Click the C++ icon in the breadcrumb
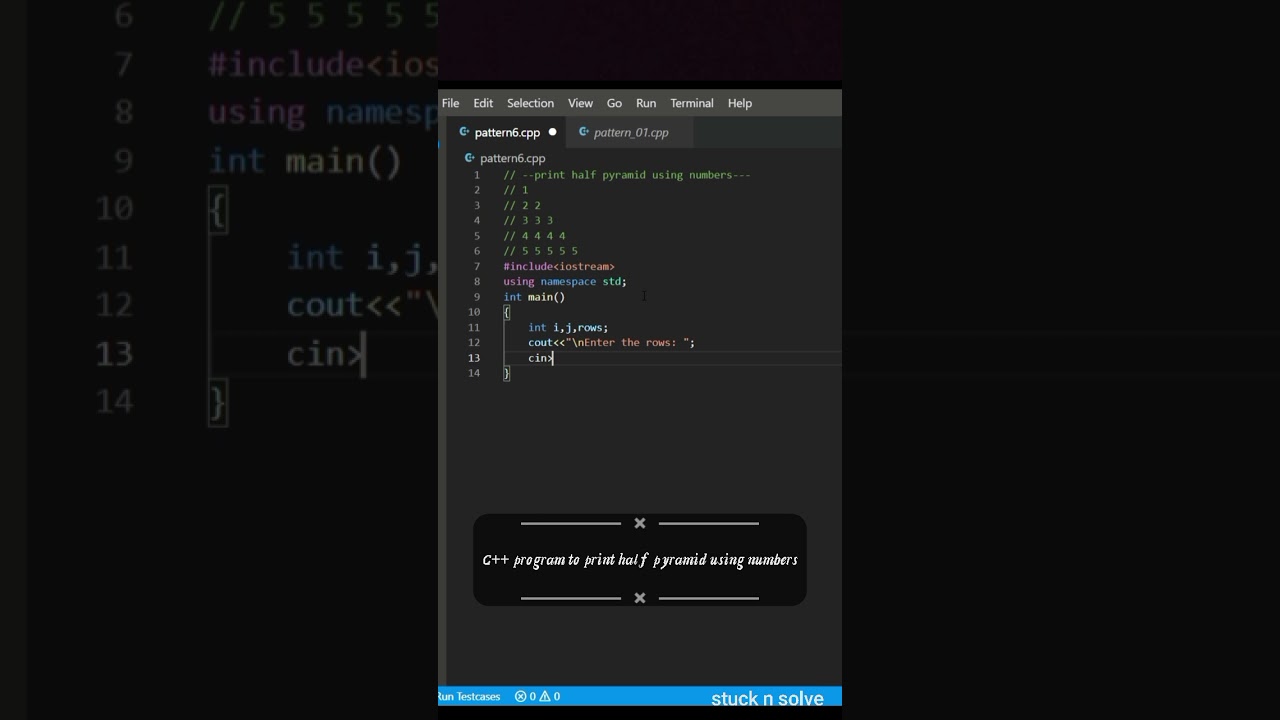 (470, 158)
